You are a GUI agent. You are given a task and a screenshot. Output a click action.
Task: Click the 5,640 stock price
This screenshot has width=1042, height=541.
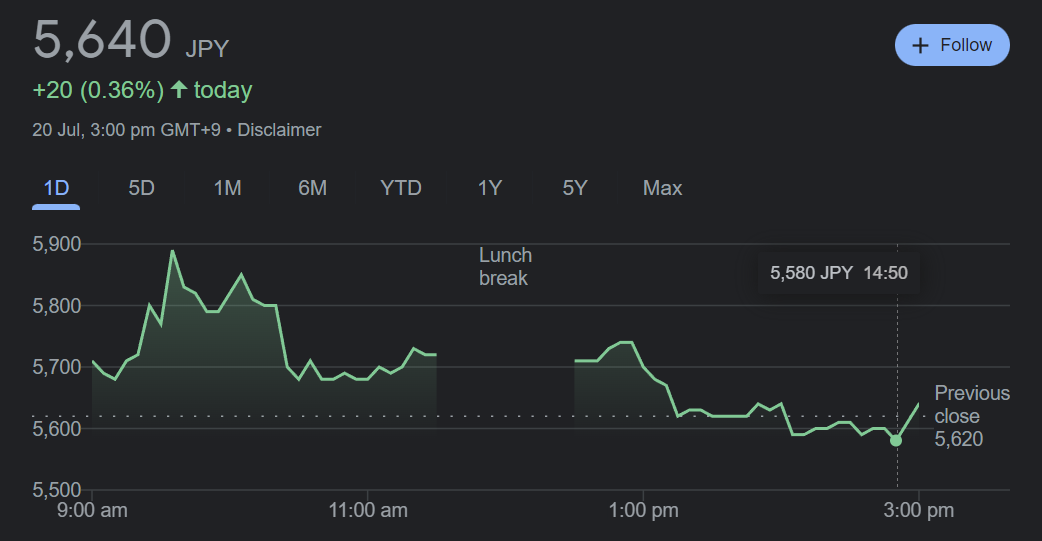(102, 40)
